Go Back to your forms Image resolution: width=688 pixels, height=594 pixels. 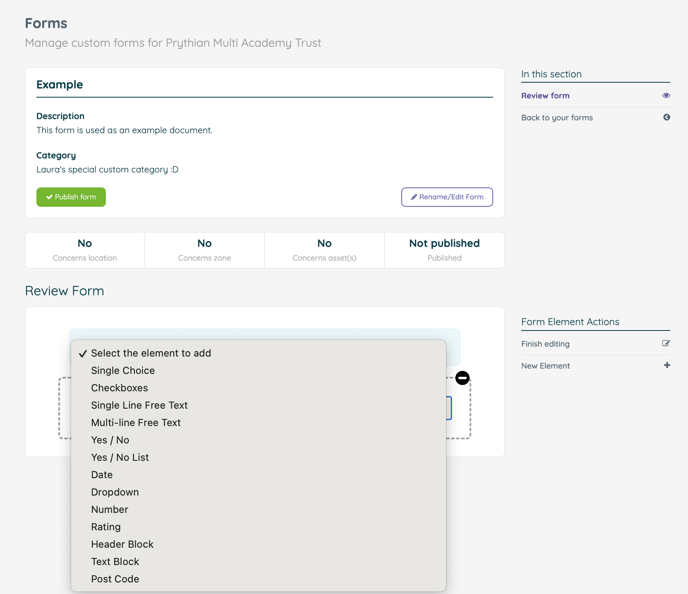(557, 118)
